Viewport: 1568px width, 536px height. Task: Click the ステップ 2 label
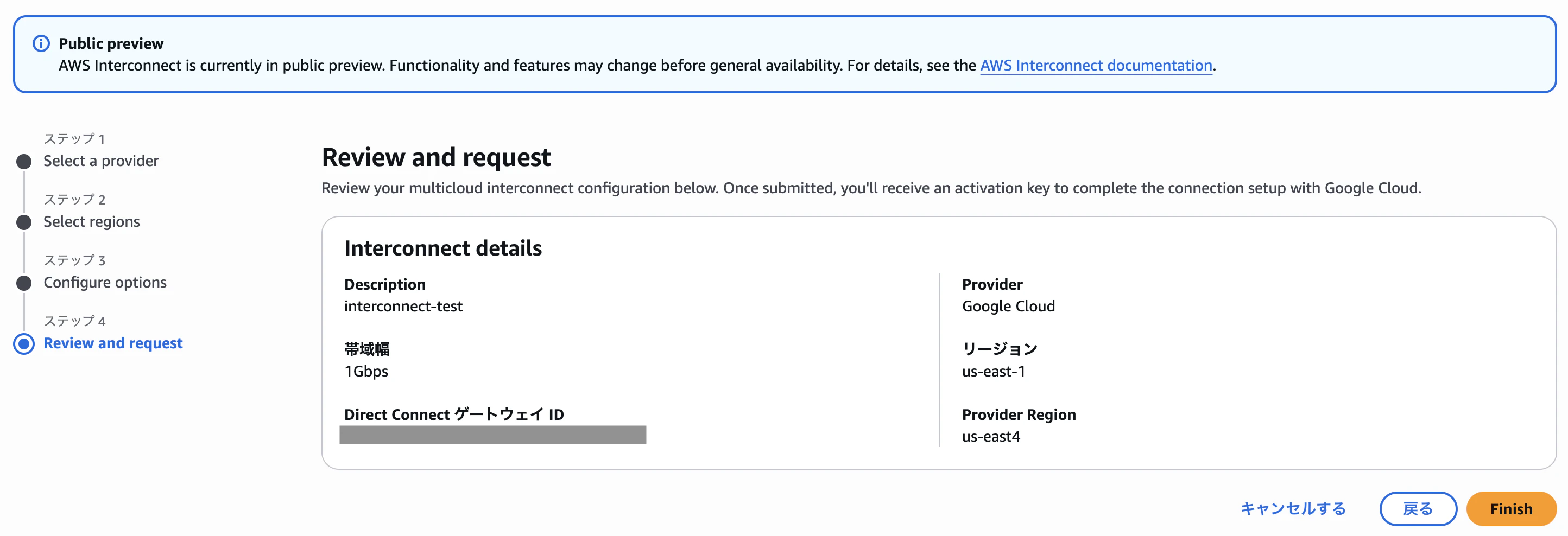coord(74,199)
